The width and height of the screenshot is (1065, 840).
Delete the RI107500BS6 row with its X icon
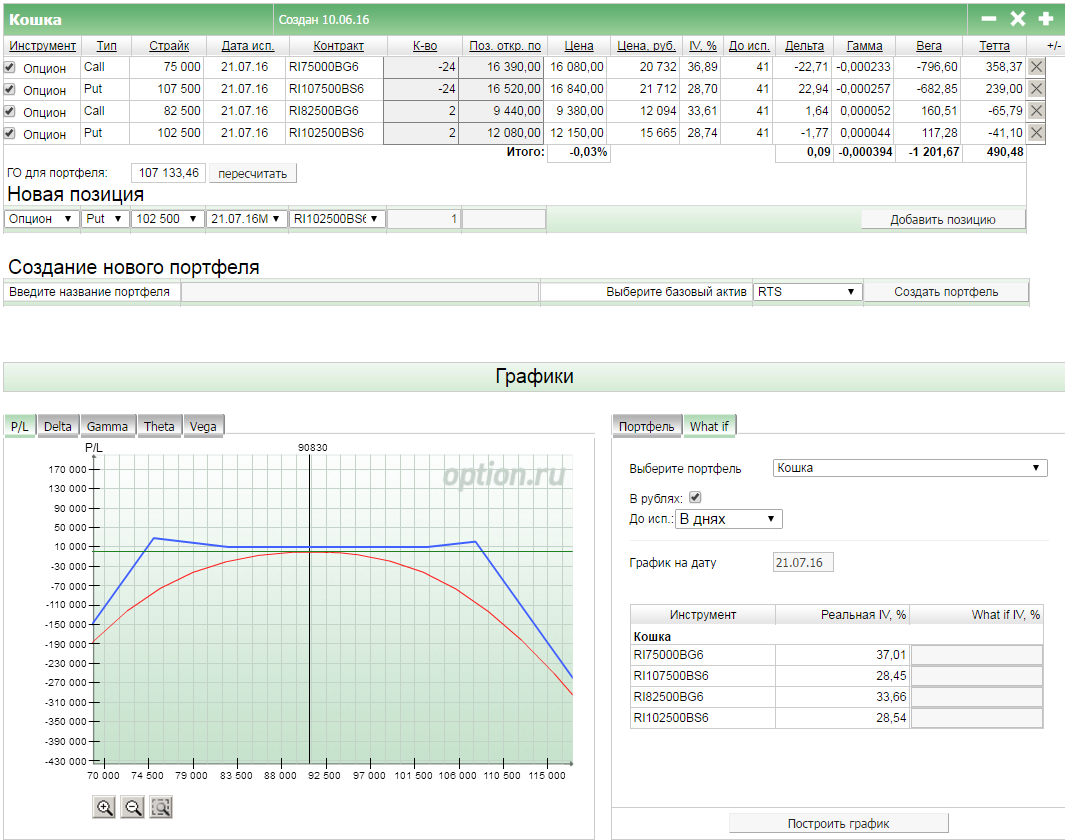click(x=1036, y=88)
